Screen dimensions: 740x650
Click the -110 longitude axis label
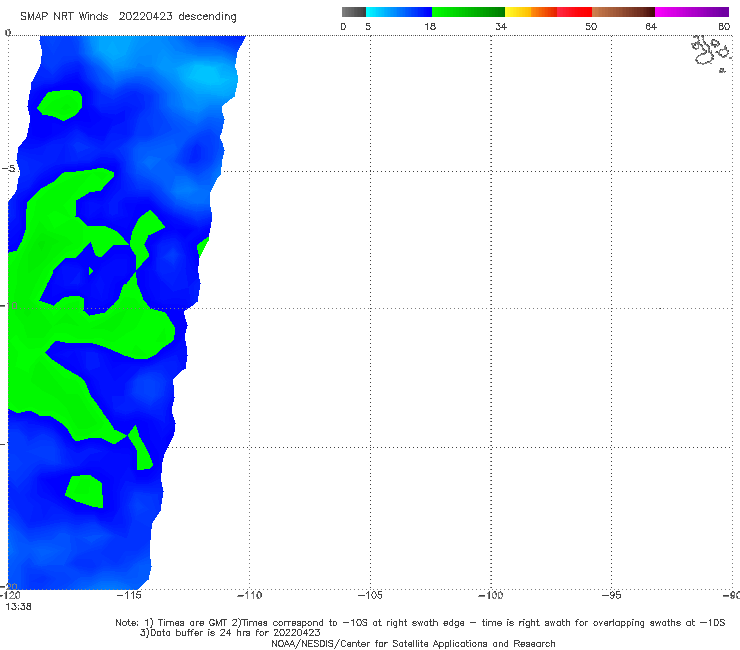[249, 595]
